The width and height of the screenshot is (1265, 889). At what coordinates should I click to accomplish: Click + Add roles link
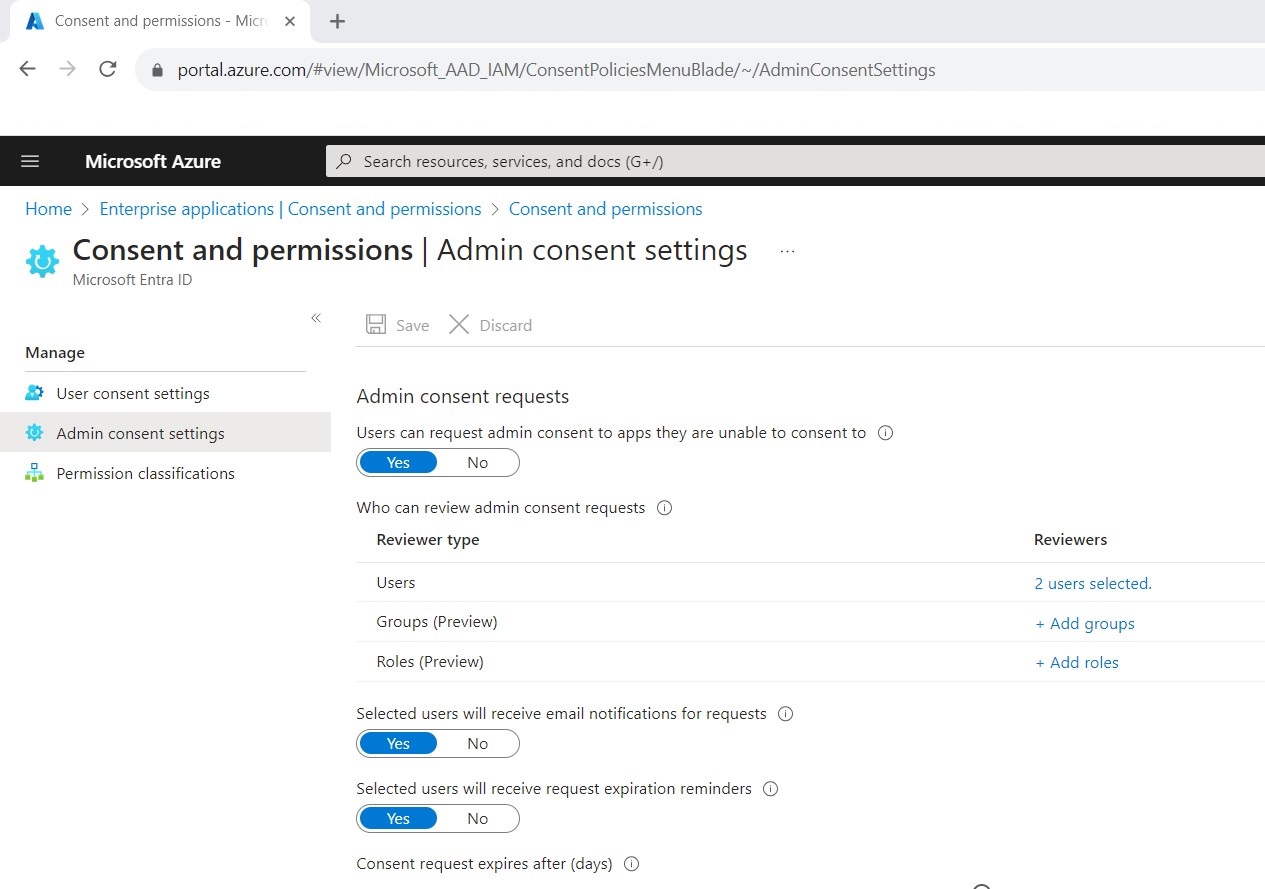1077,662
